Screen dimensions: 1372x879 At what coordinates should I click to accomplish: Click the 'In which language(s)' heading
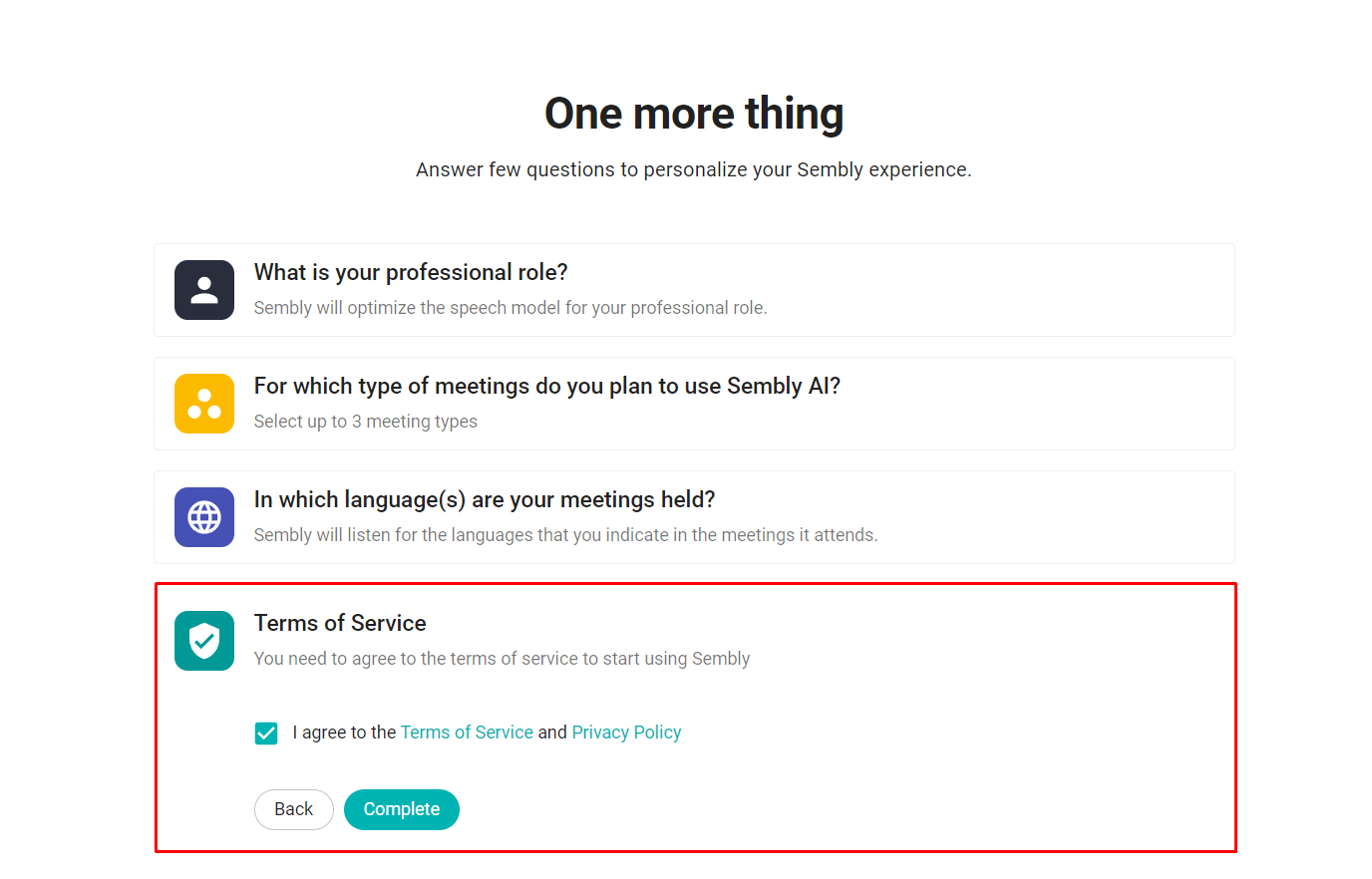click(x=485, y=500)
